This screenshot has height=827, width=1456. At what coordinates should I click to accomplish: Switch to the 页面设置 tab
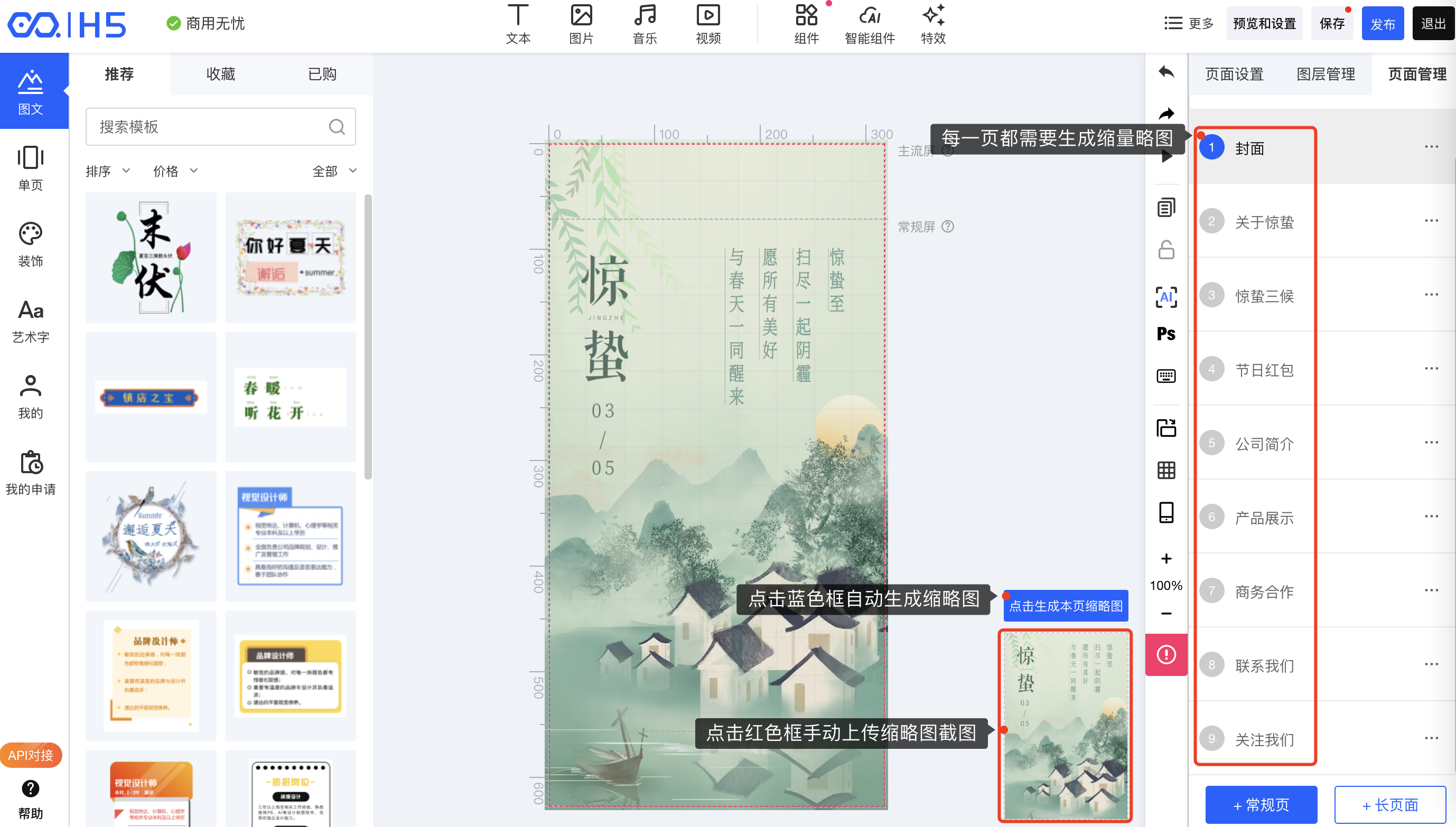click(x=1235, y=74)
